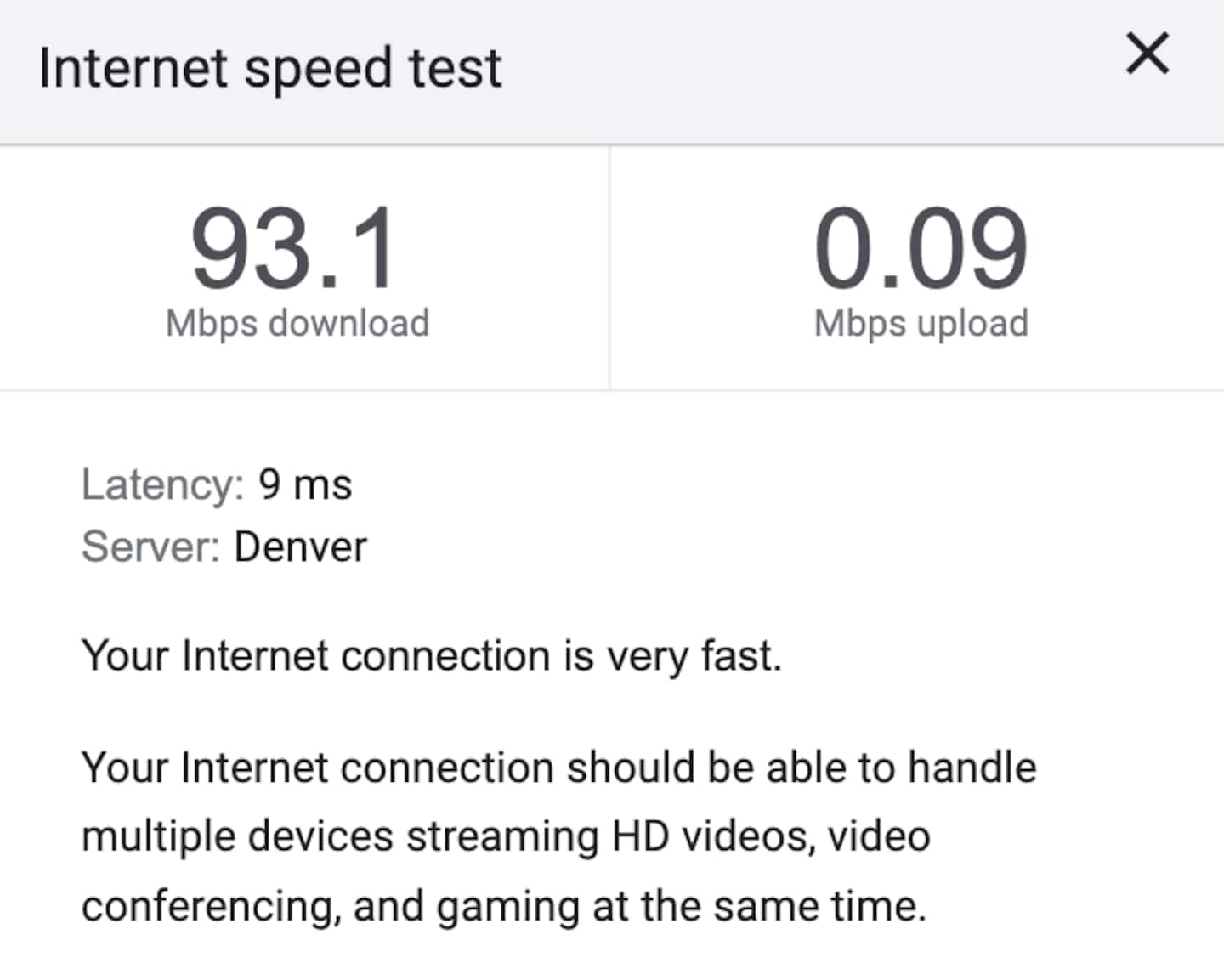The image size is (1224, 980).
Task: Click the "Mbps download" label
Action: point(297,324)
